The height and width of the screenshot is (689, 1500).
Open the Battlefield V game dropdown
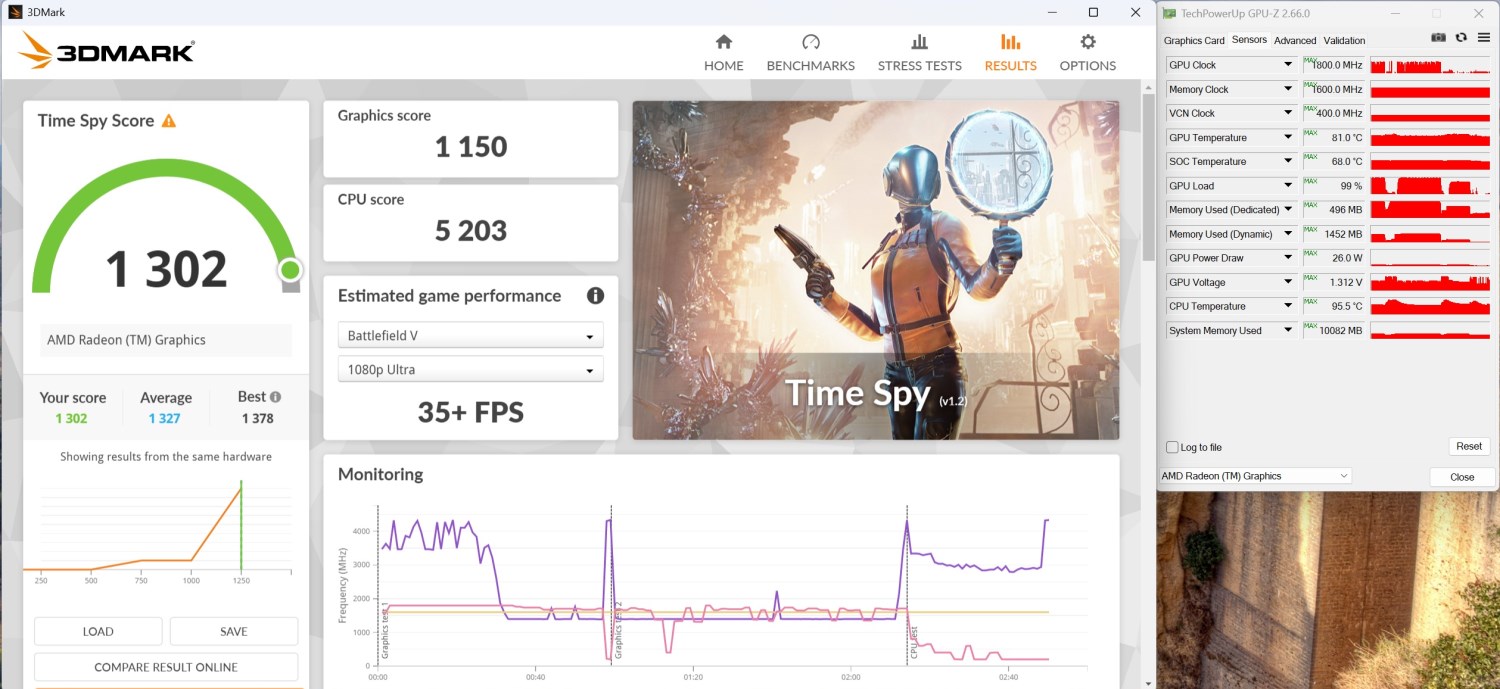point(471,336)
